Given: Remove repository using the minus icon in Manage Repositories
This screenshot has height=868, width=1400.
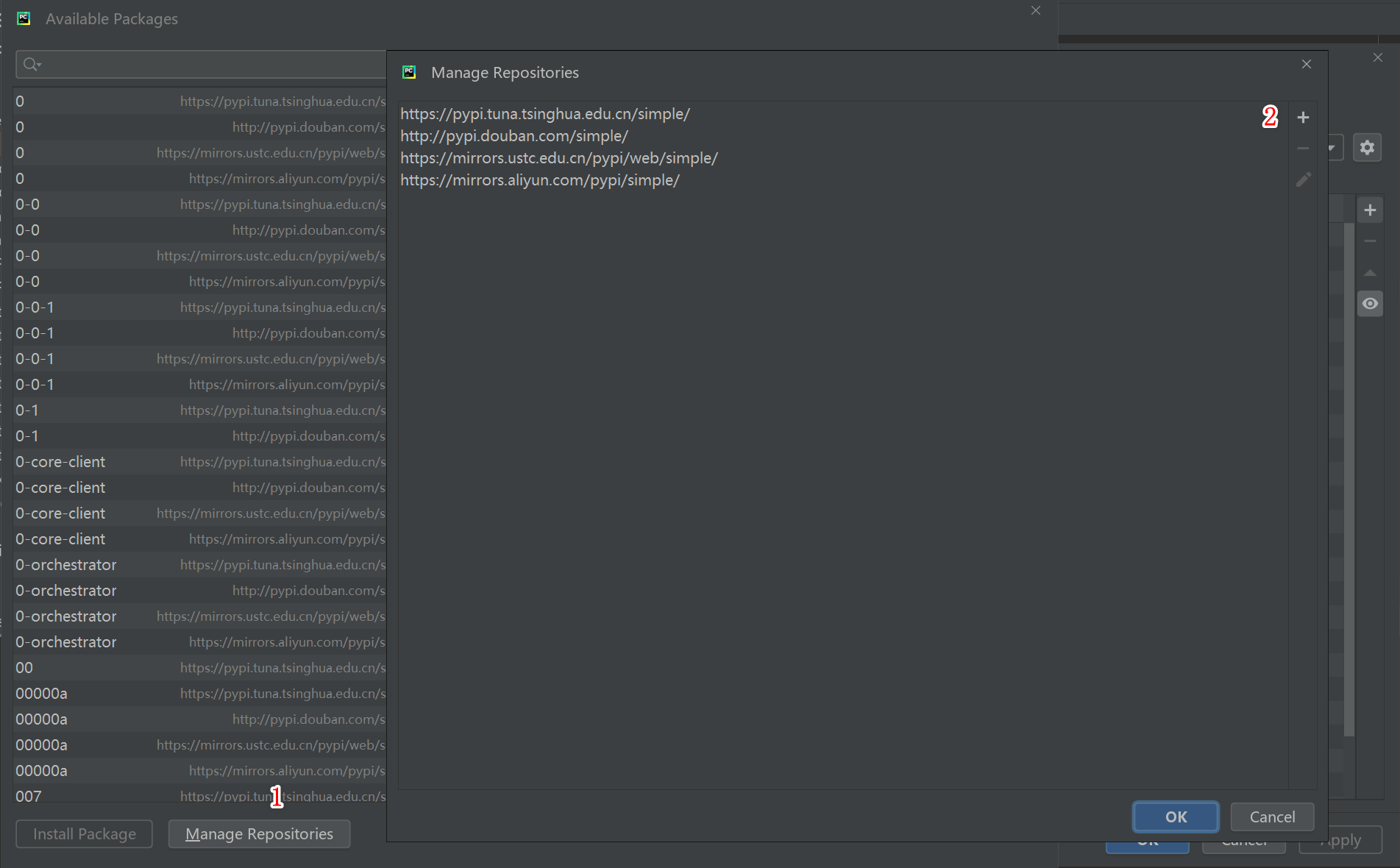Looking at the screenshot, I should [x=1303, y=148].
